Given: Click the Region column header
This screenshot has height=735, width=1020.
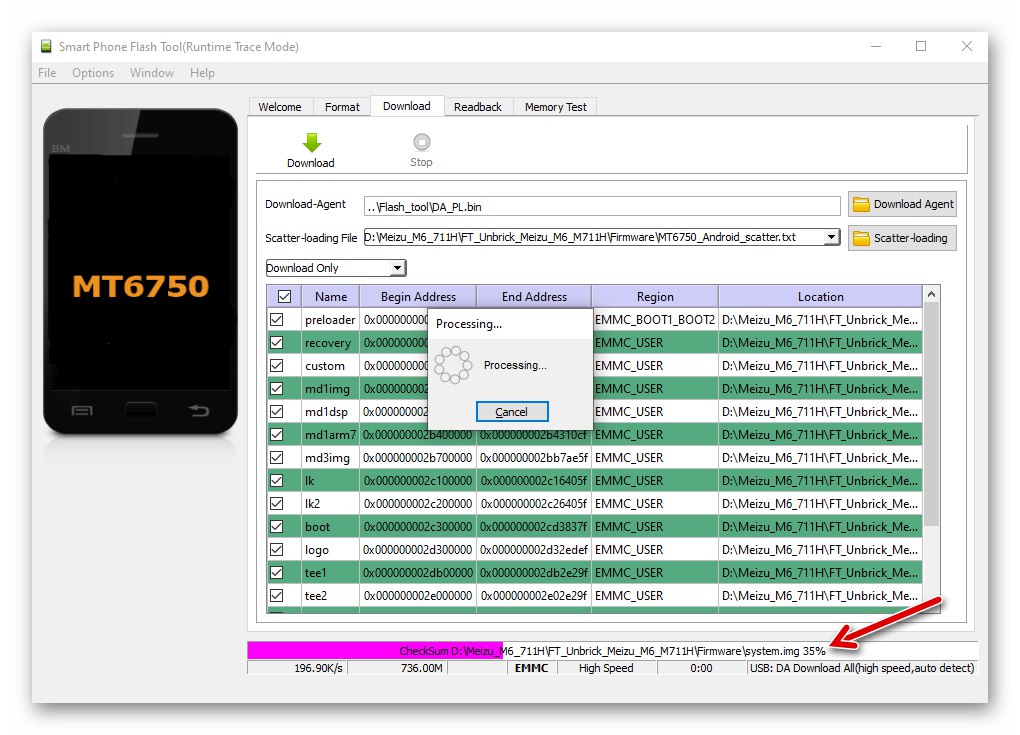Looking at the screenshot, I should (x=655, y=297).
